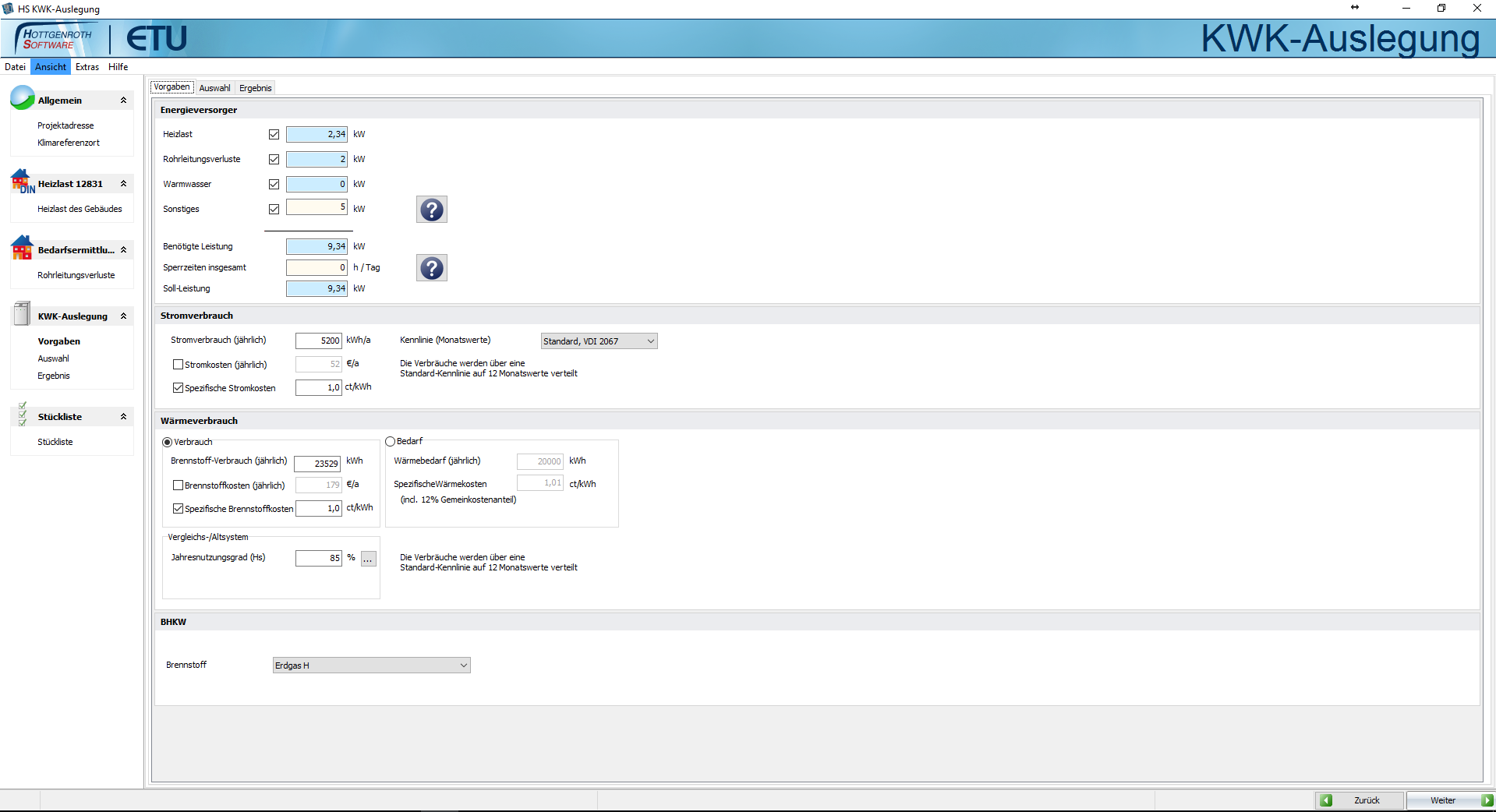This screenshot has width=1496, height=812.
Task: Enable the Stromkosten (jährlich) checkbox
Action: point(178,365)
